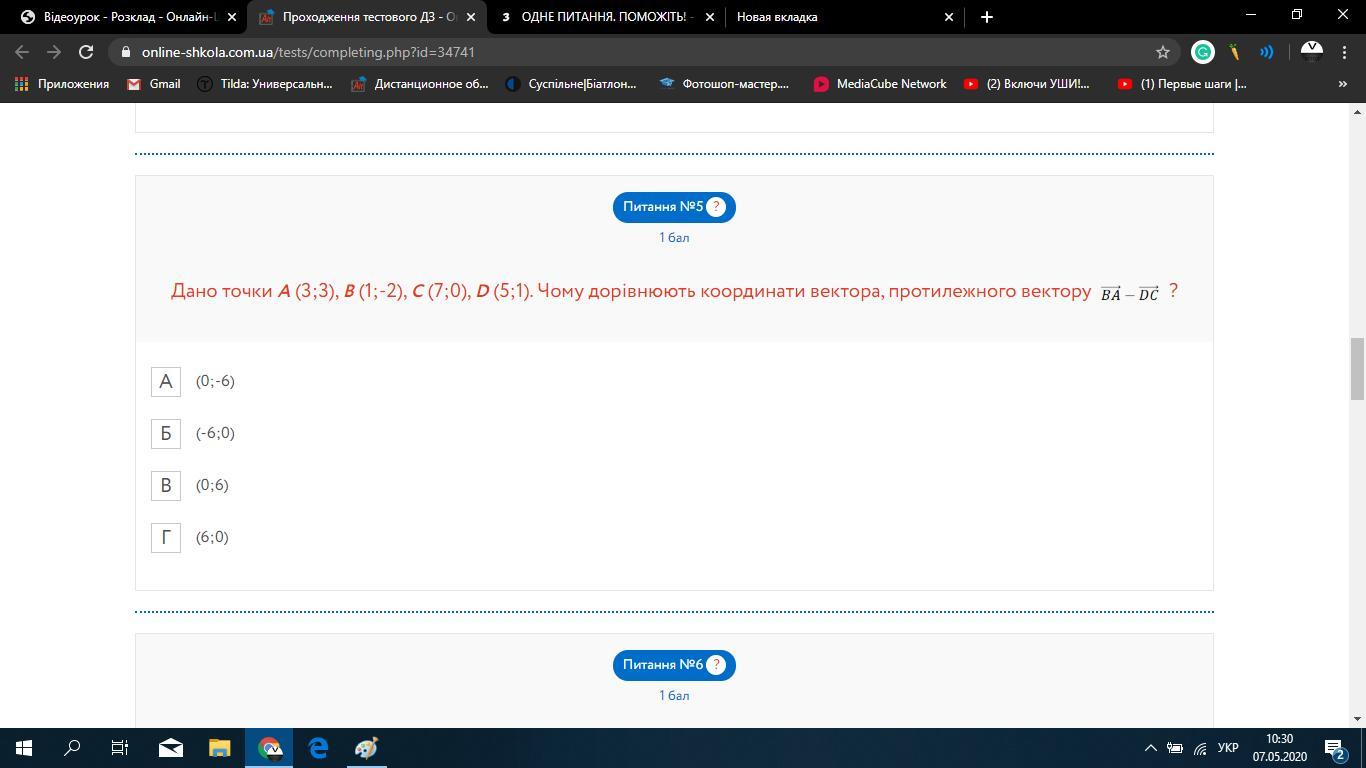Viewport: 1366px width, 768px height.
Task: Click the blue sound waves extension icon
Action: pyautogui.click(x=1267, y=52)
